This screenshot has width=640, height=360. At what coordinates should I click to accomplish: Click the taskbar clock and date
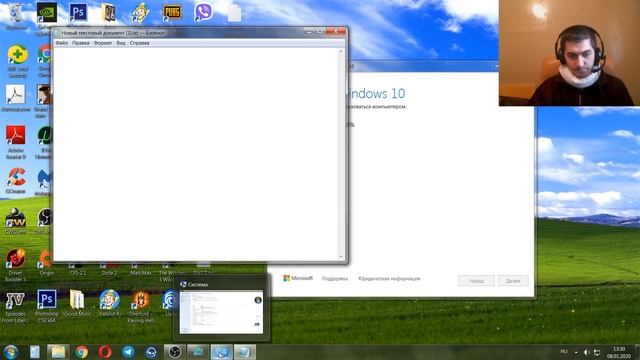pos(619,353)
